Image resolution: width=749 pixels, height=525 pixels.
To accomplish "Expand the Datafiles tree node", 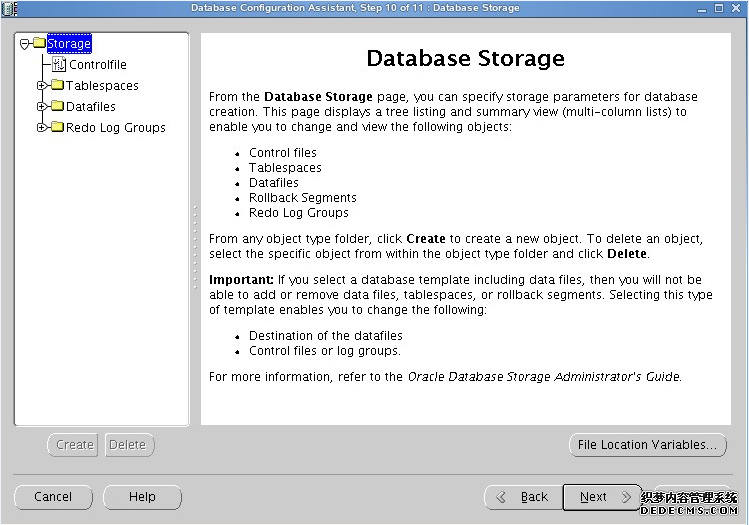I will point(42,107).
